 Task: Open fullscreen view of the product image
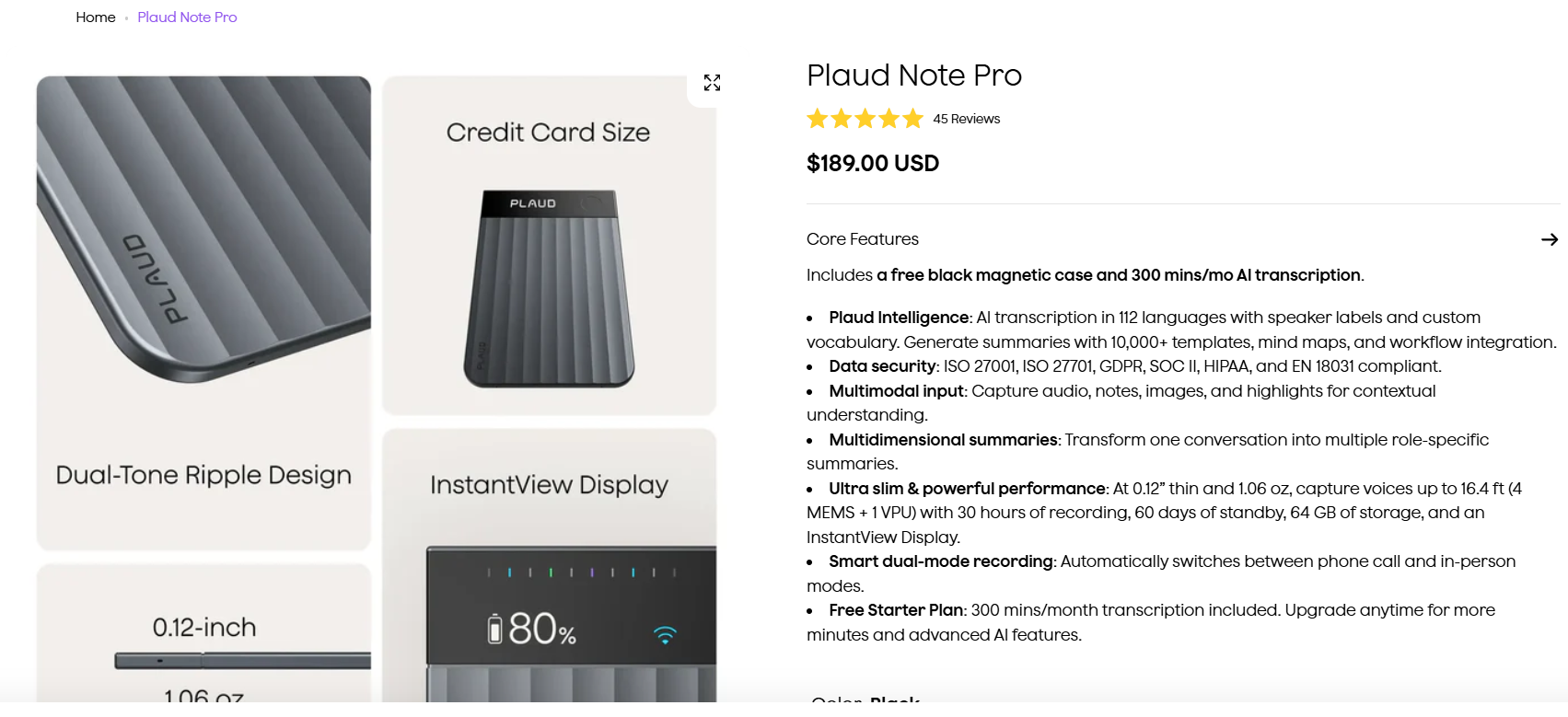click(712, 82)
